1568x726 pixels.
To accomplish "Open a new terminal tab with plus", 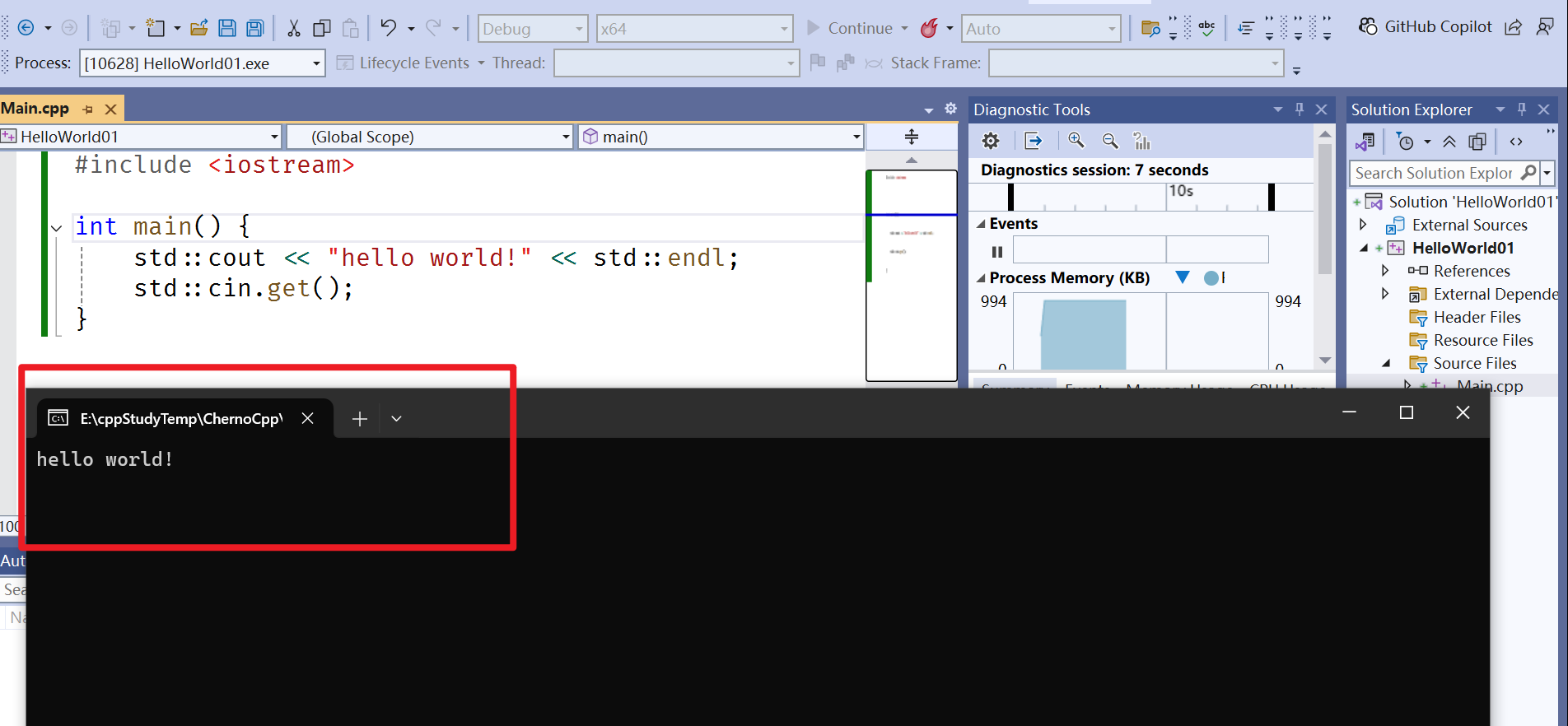I will [359, 419].
